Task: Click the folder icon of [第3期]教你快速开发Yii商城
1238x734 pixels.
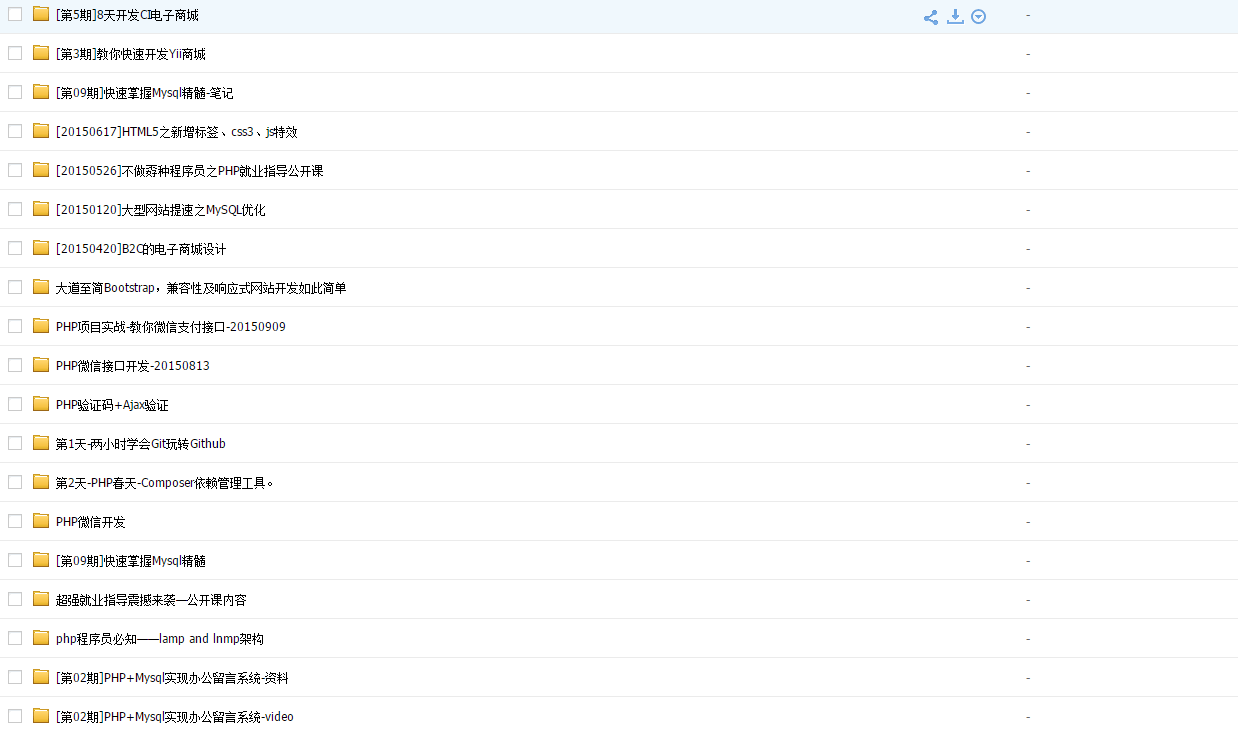Action: click(41, 53)
